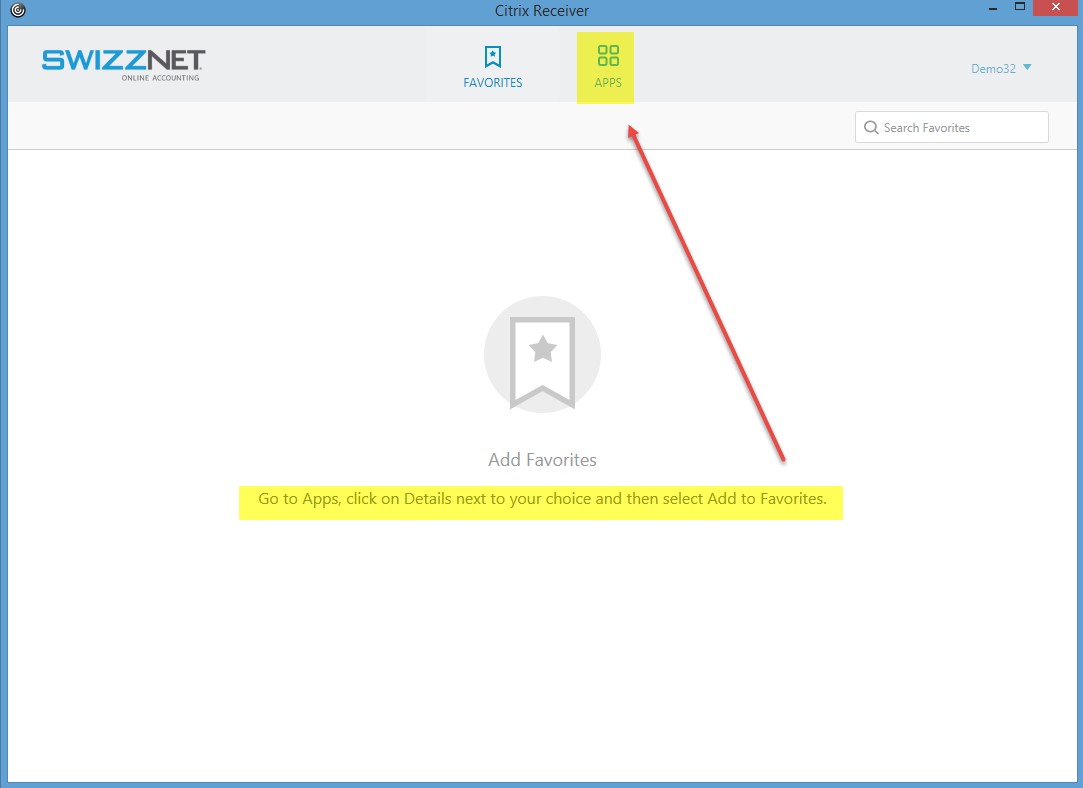Click the search magnifier icon

pos(871,128)
